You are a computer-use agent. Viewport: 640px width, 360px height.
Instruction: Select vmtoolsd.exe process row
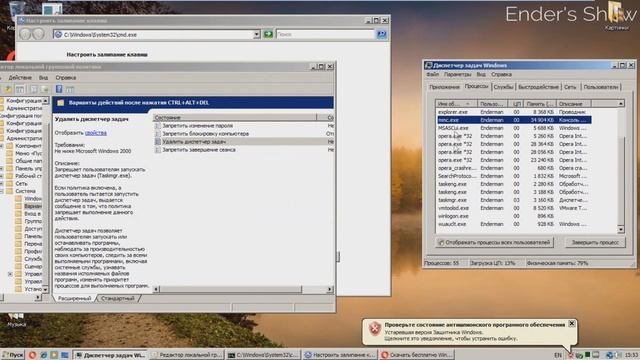coord(514,208)
